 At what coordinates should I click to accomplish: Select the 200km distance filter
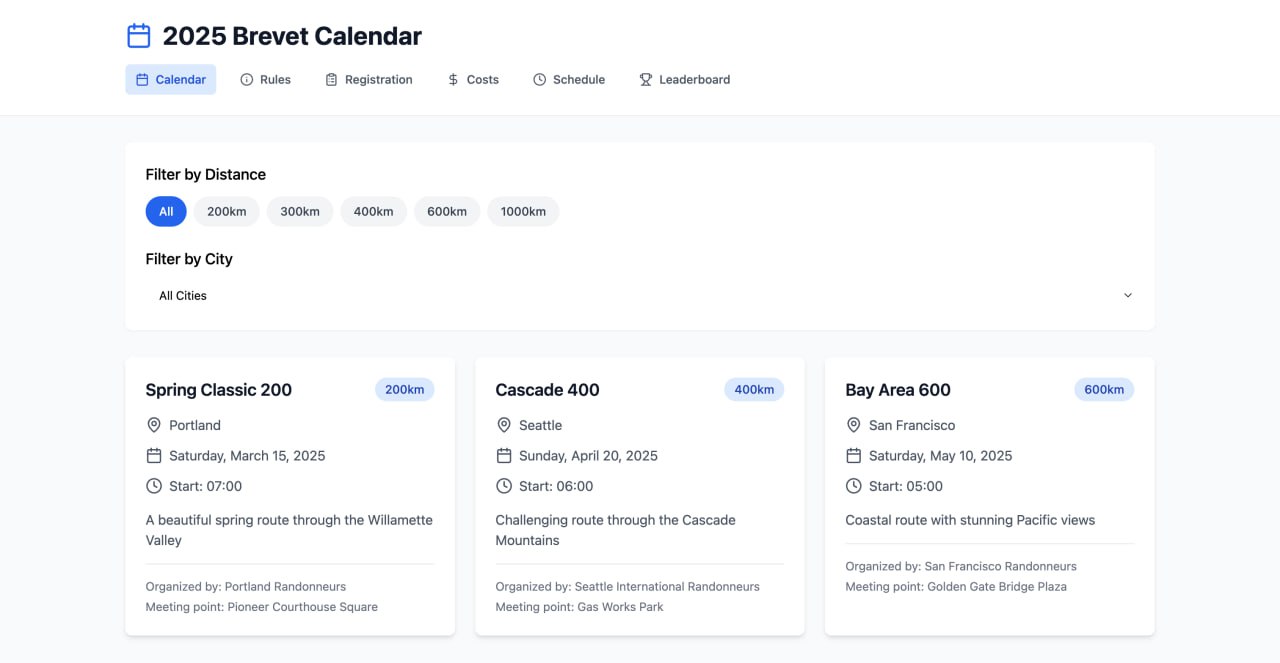coord(227,211)
